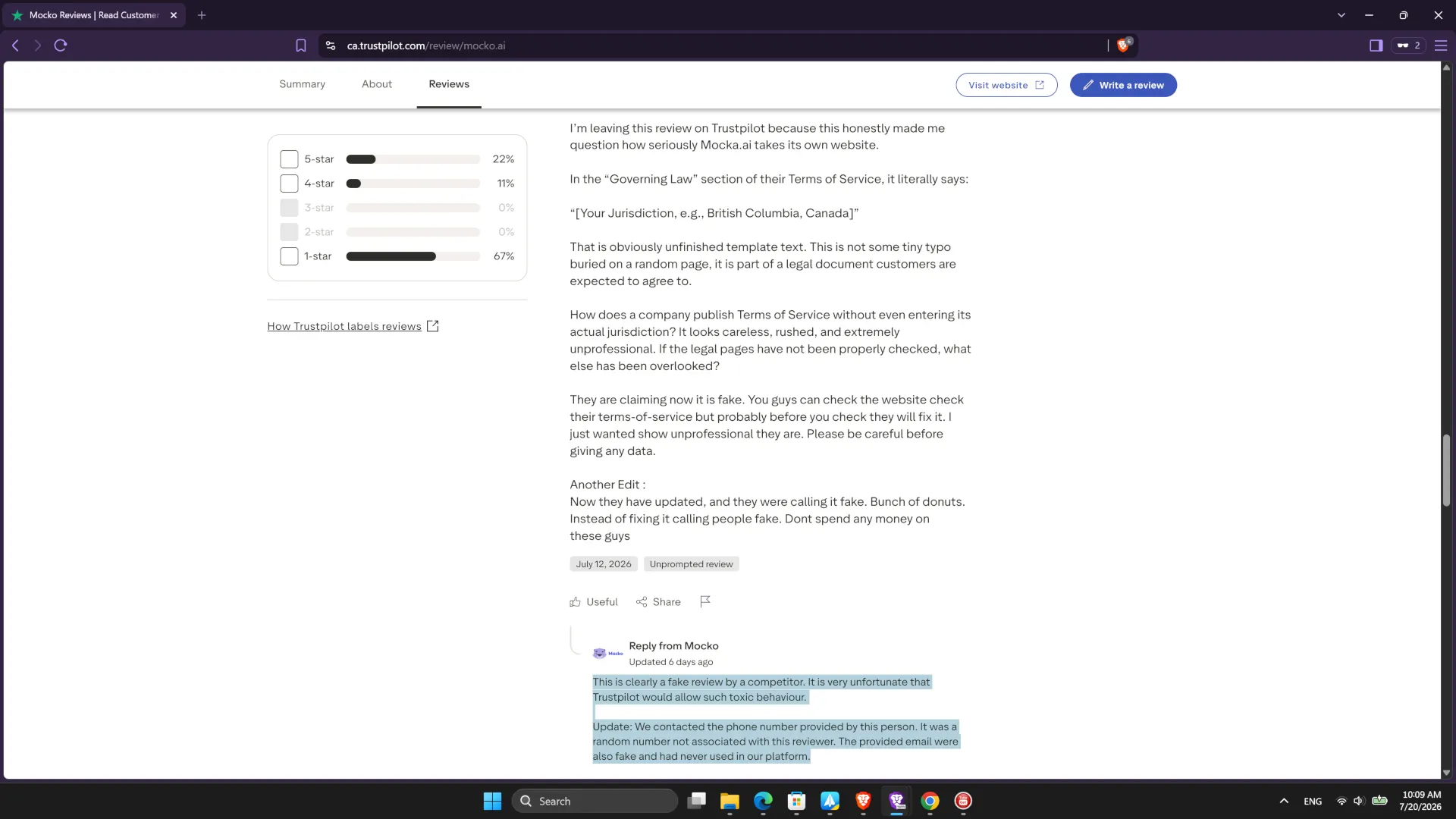Check the 3-star filter checkbox
The width and height of the screenshot is (1456, 819).
point(289,208)
